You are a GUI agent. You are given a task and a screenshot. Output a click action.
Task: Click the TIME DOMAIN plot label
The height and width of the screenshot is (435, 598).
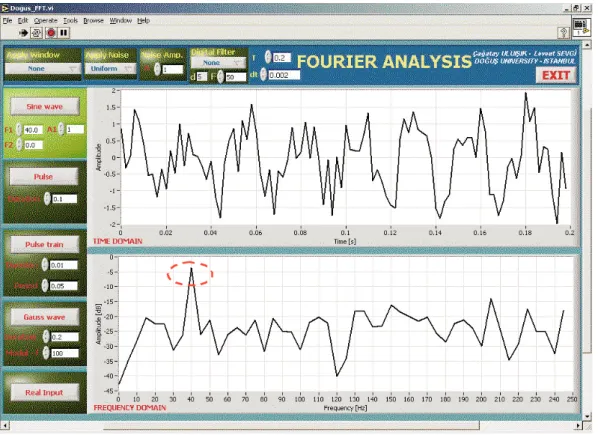pos(117,241)
